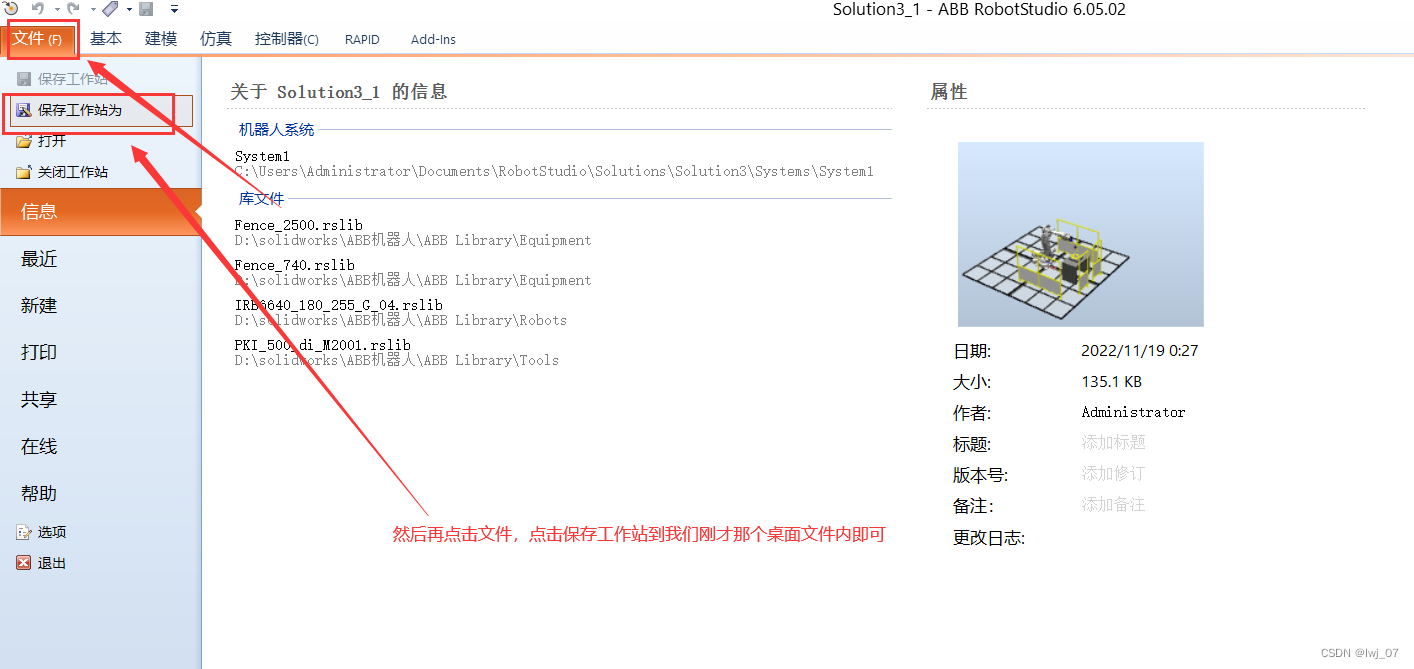
Task: Click the size value 135.1 KB
Action: [1111, 382]
